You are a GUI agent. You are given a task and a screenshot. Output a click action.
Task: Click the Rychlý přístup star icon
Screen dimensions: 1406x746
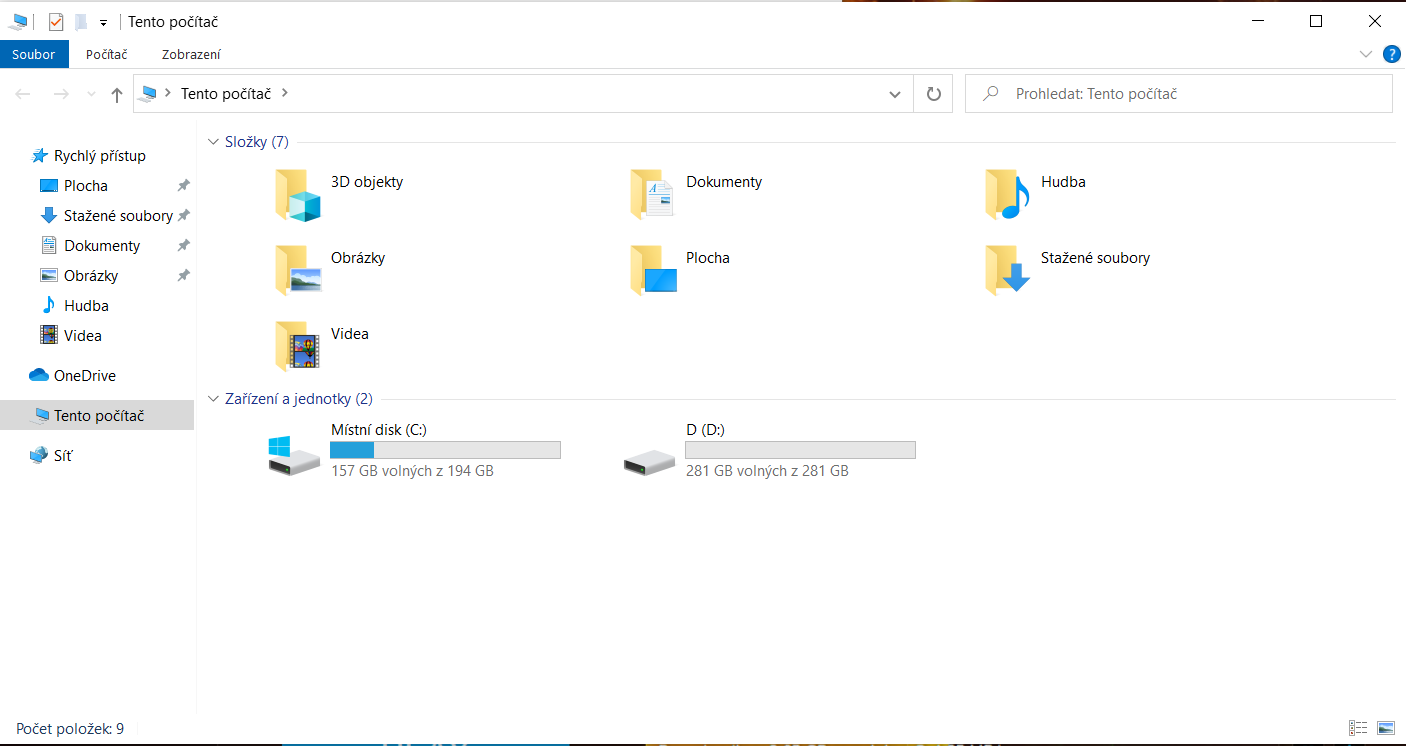(40, 156)
